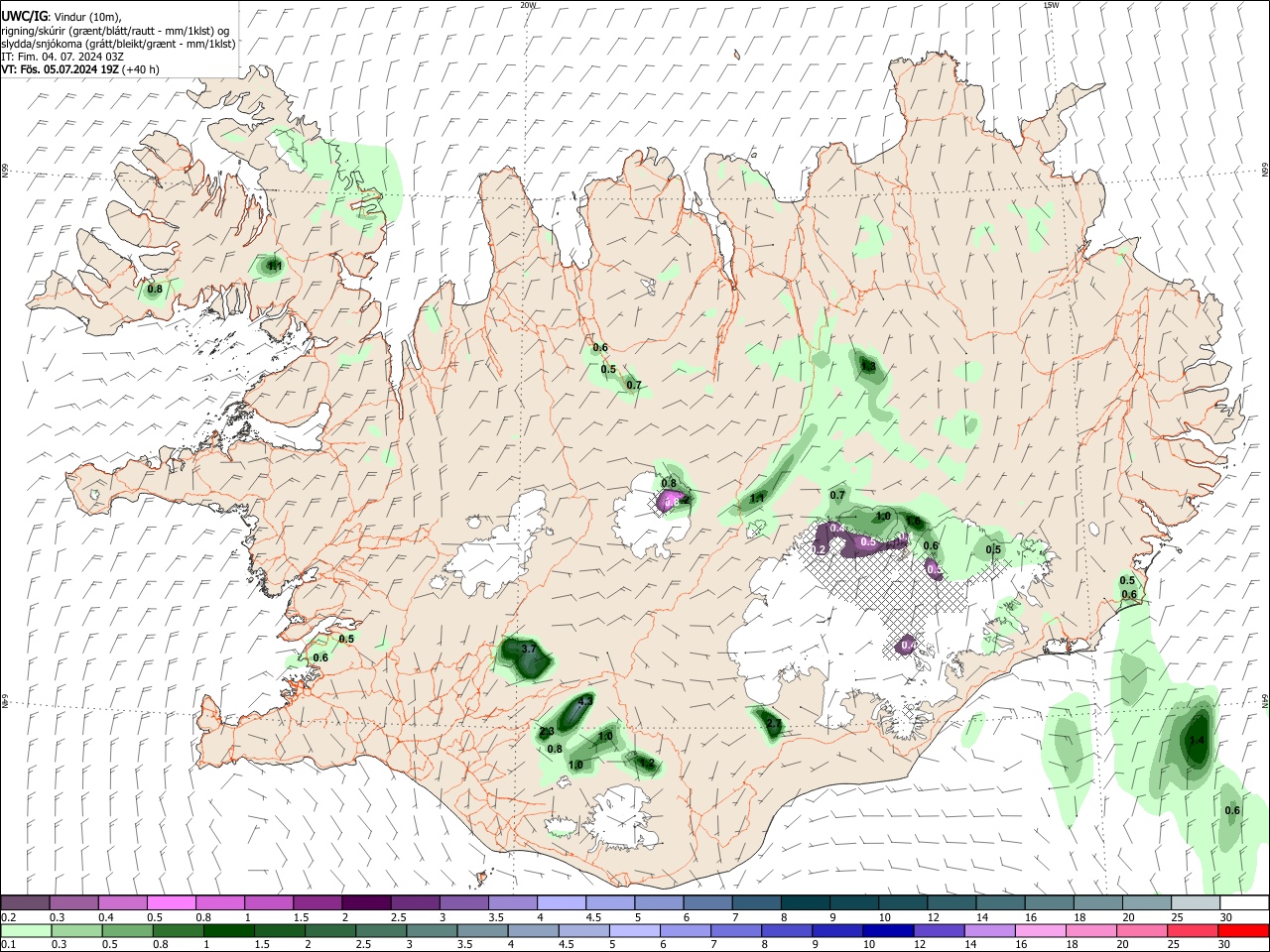Select the dusky purple 0.2 top-row swatch
Image resolution: width=1270 pixels, height=952 pixels.
[x=26, y=903]
